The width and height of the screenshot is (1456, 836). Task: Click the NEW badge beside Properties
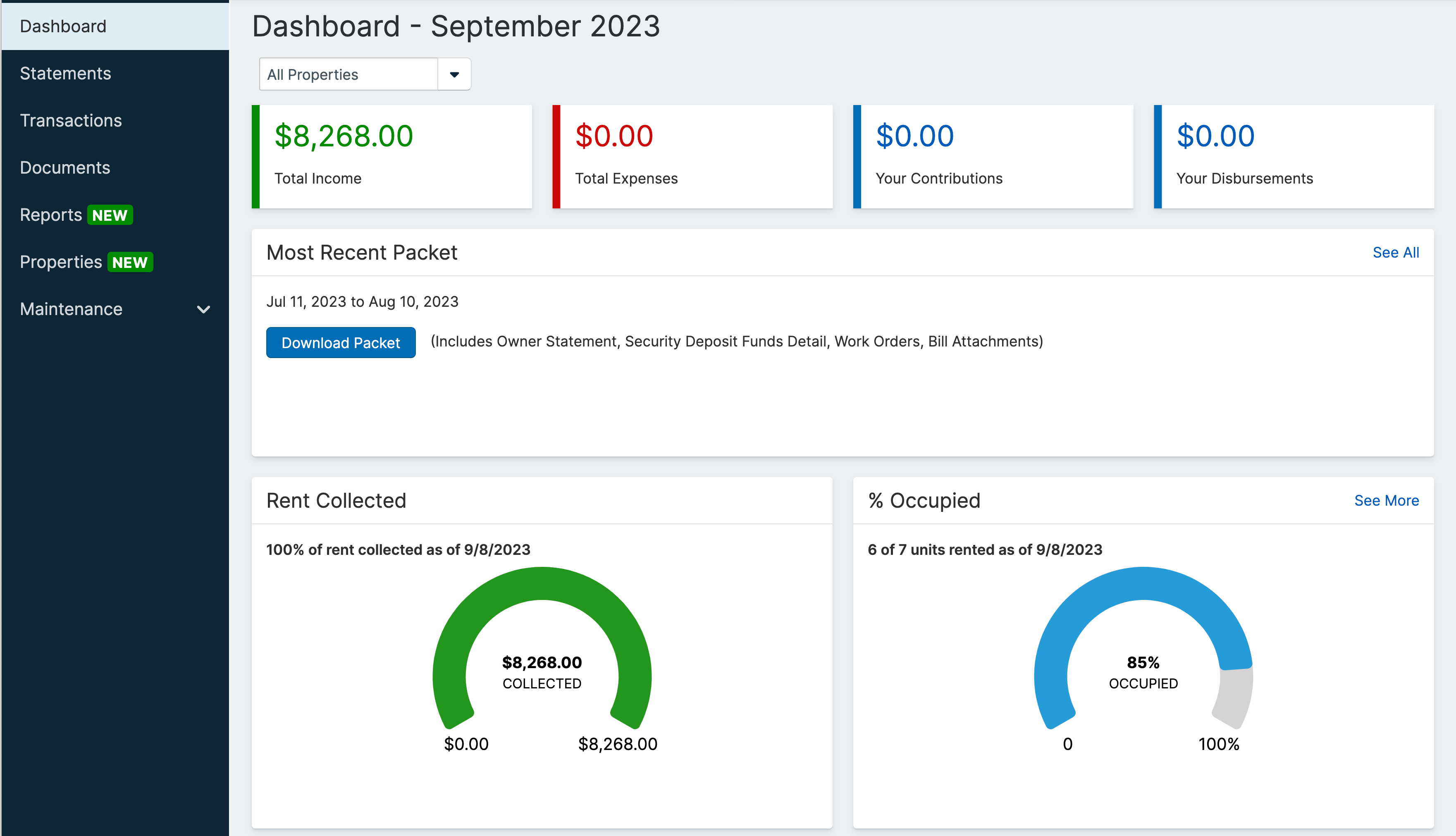pyautogui.click(x=130, y=263)
